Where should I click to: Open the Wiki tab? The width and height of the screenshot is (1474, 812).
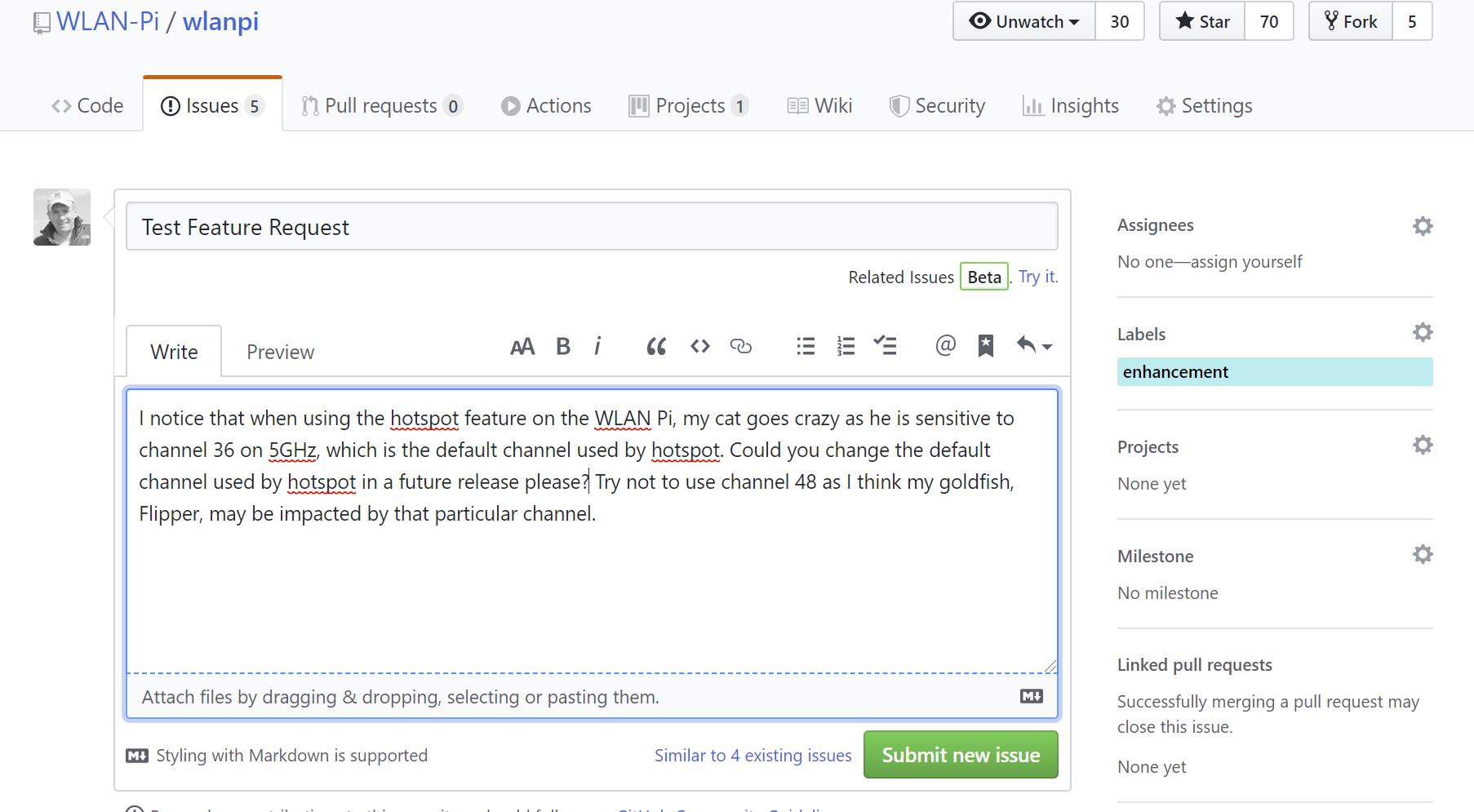click(819, 106)
